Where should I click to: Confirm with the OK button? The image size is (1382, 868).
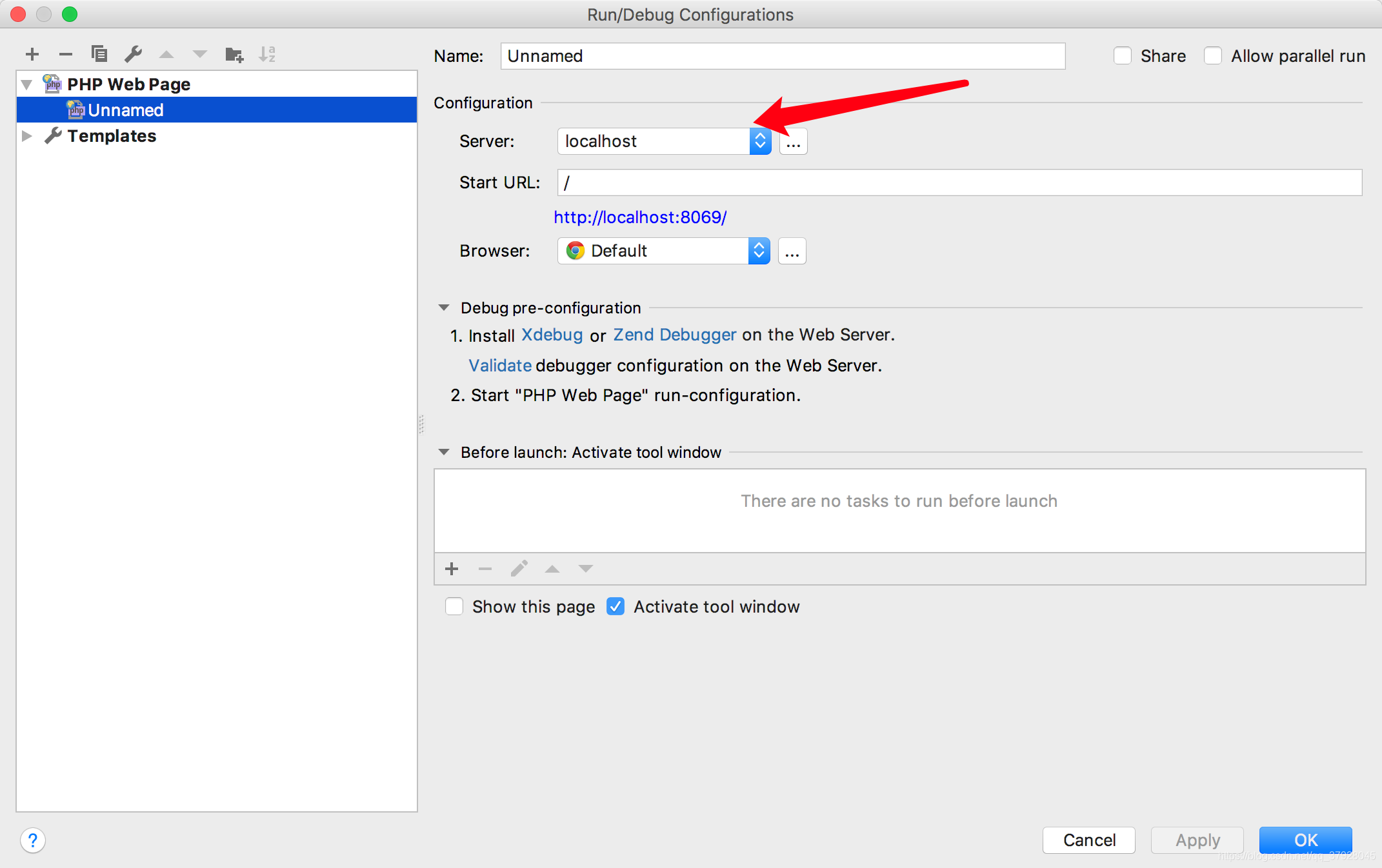(x=1306, y=840)
